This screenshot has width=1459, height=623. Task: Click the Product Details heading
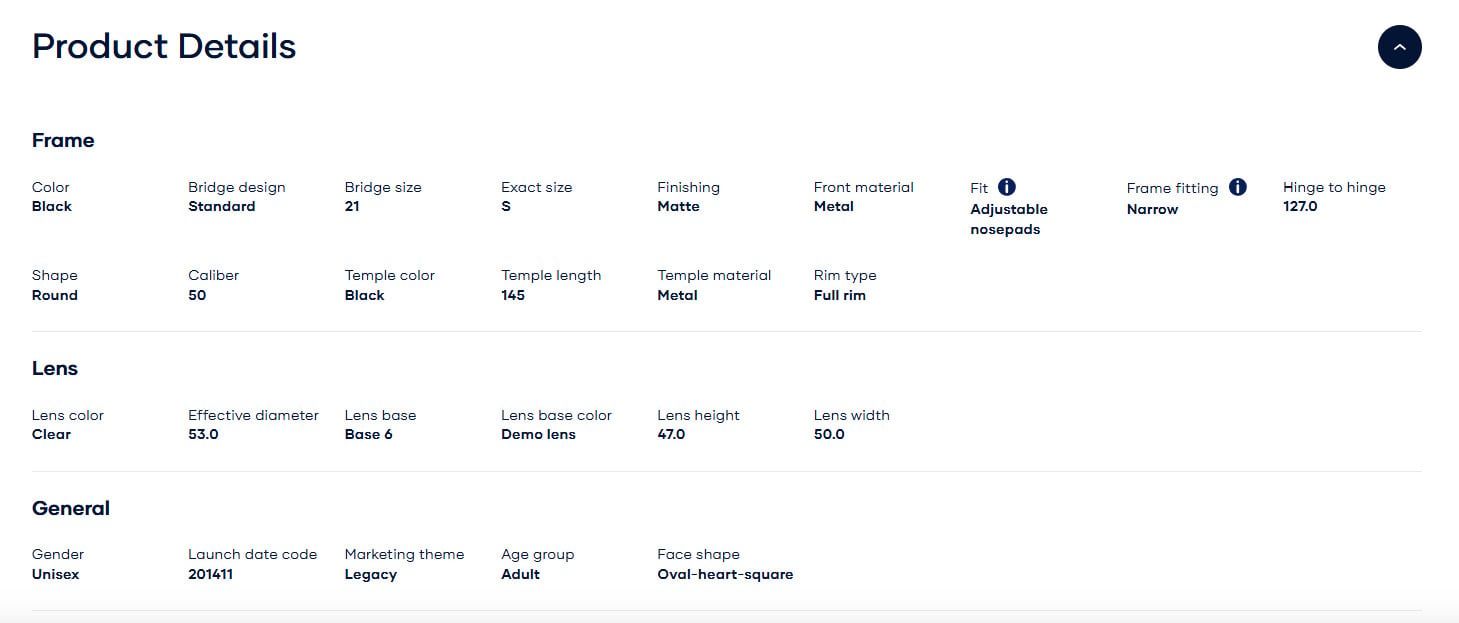click(x=164, y=46)
